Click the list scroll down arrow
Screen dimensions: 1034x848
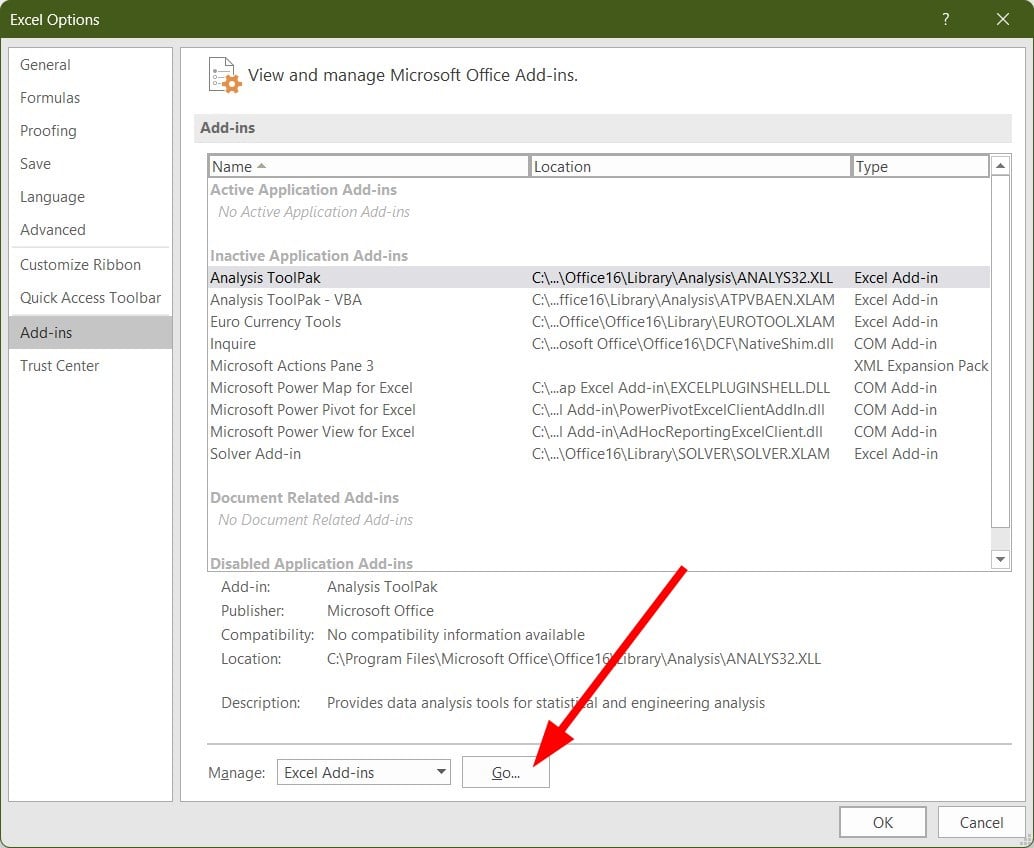click(1000, 559)
